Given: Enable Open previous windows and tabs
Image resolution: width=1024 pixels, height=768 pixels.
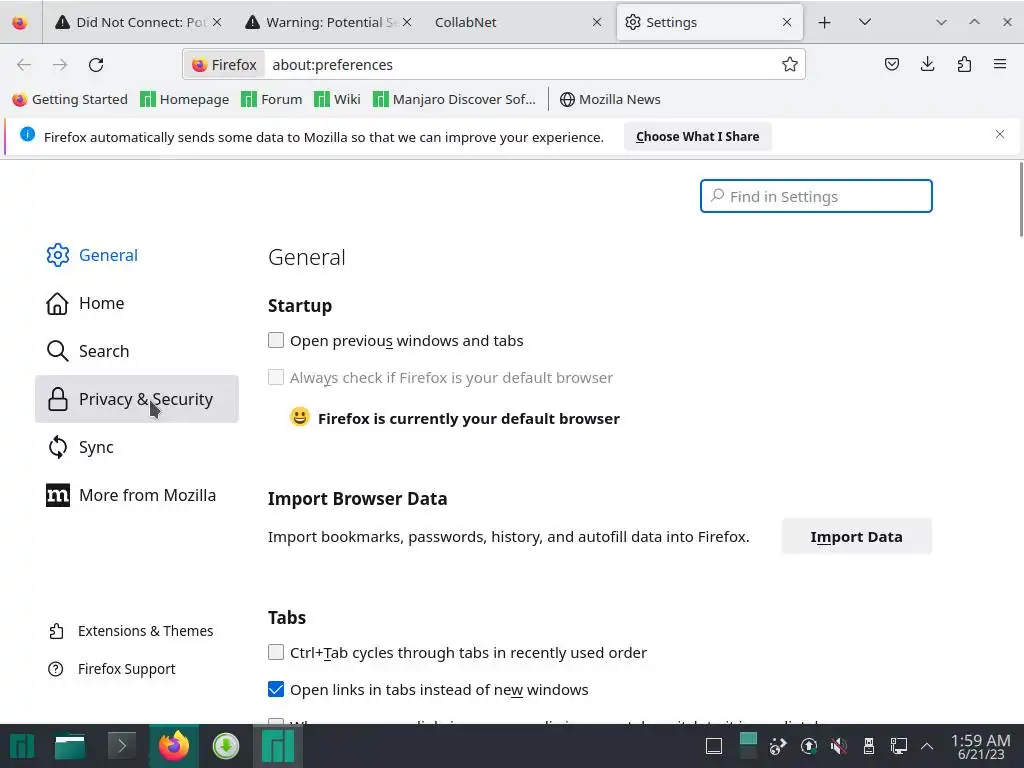Looking at the screenshot, I should click(276, 340).
